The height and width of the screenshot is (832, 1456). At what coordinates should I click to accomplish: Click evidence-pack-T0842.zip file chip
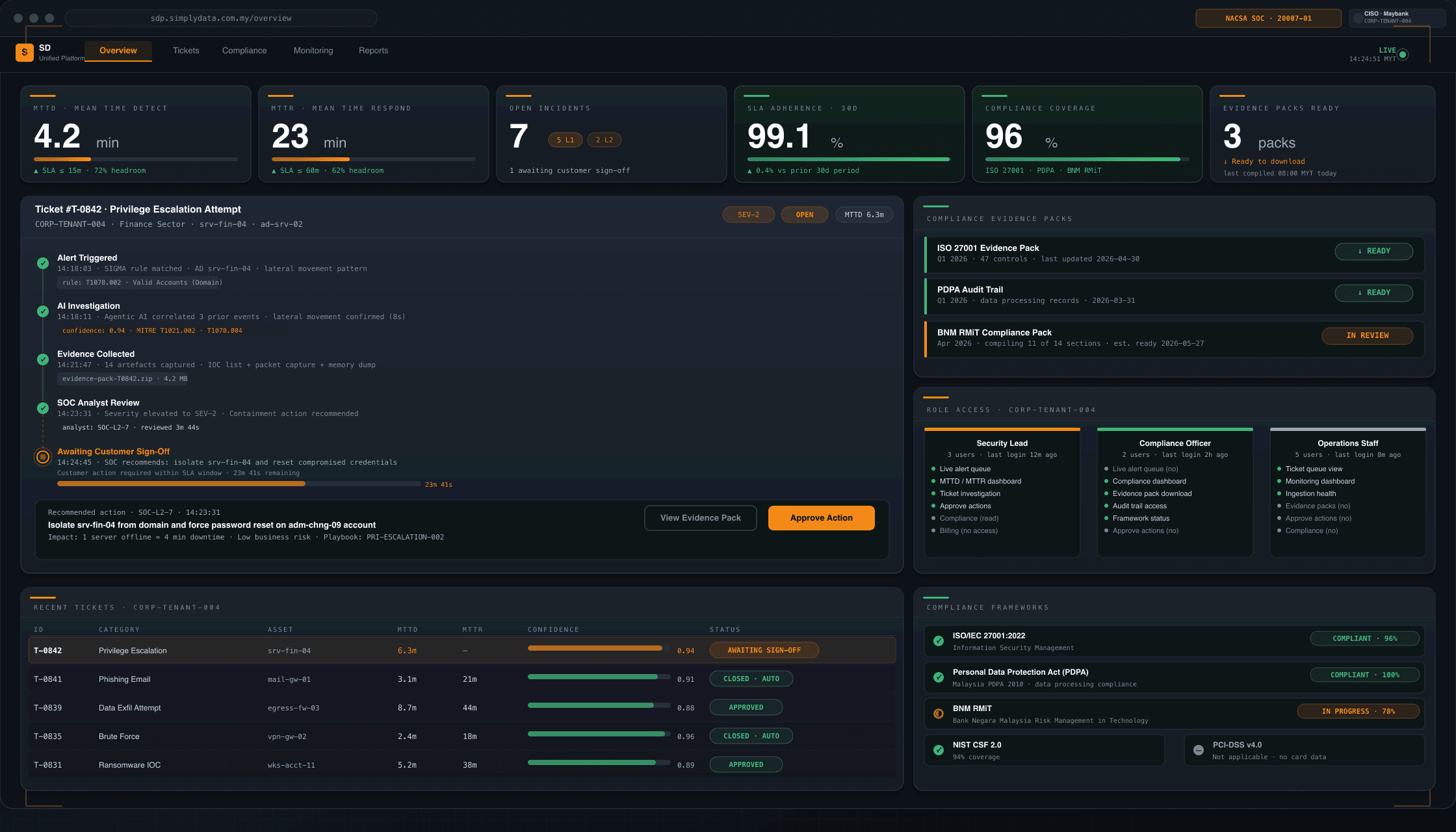(x=123, y=378)
